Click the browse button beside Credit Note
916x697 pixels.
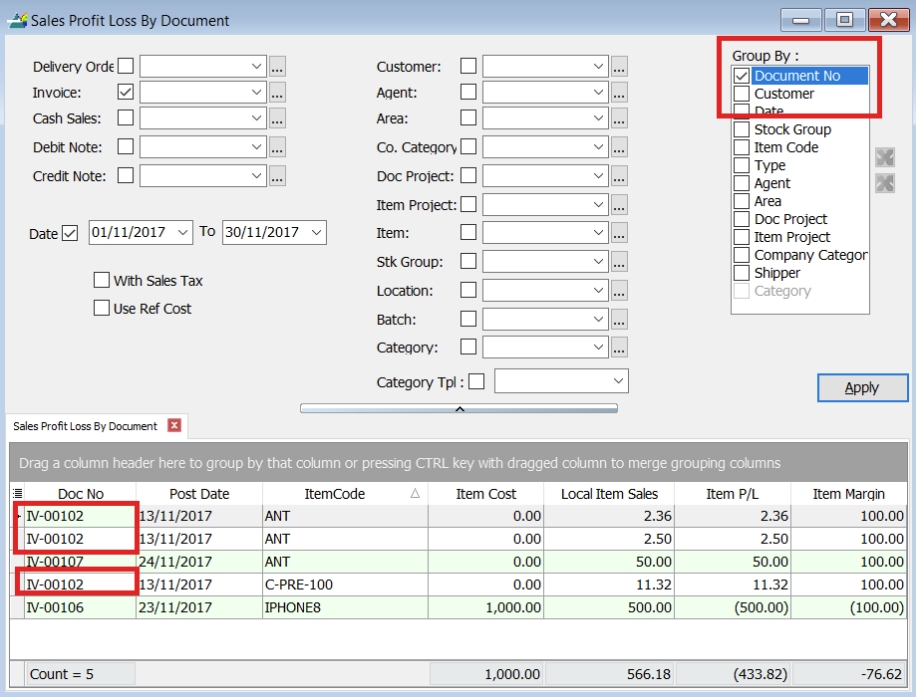[x=277, y=176]
